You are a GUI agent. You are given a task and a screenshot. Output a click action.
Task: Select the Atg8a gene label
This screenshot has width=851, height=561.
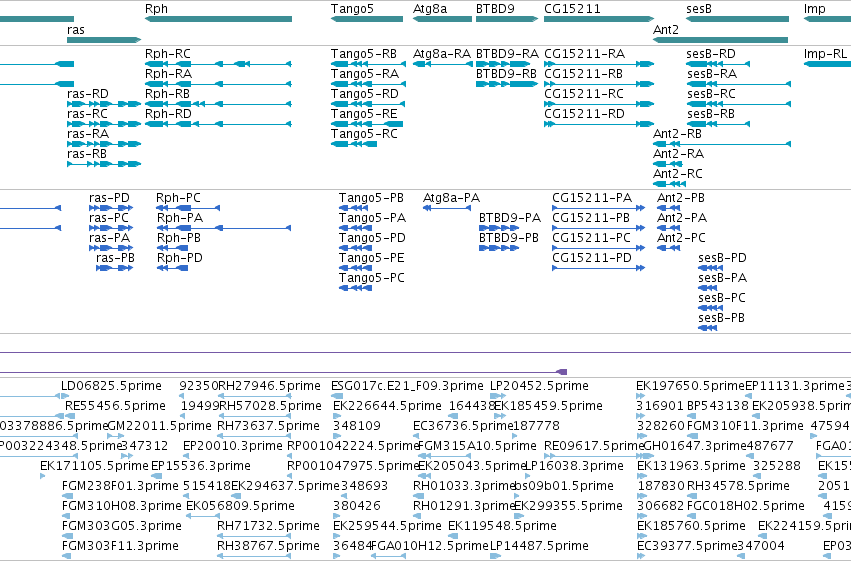tap(430, 9)
